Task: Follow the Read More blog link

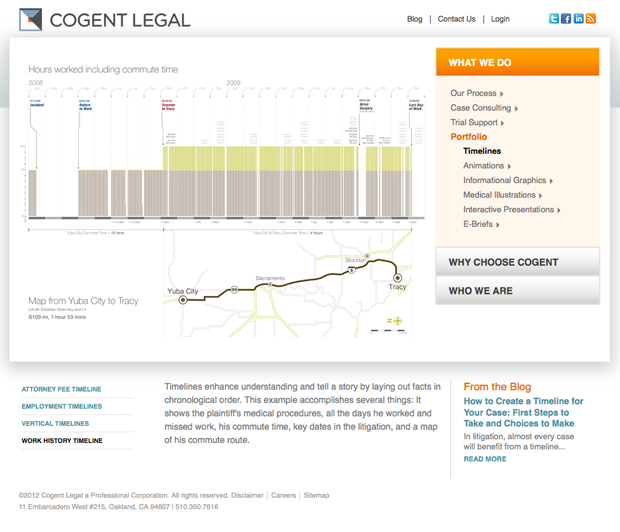Action: tap(485, 460)
